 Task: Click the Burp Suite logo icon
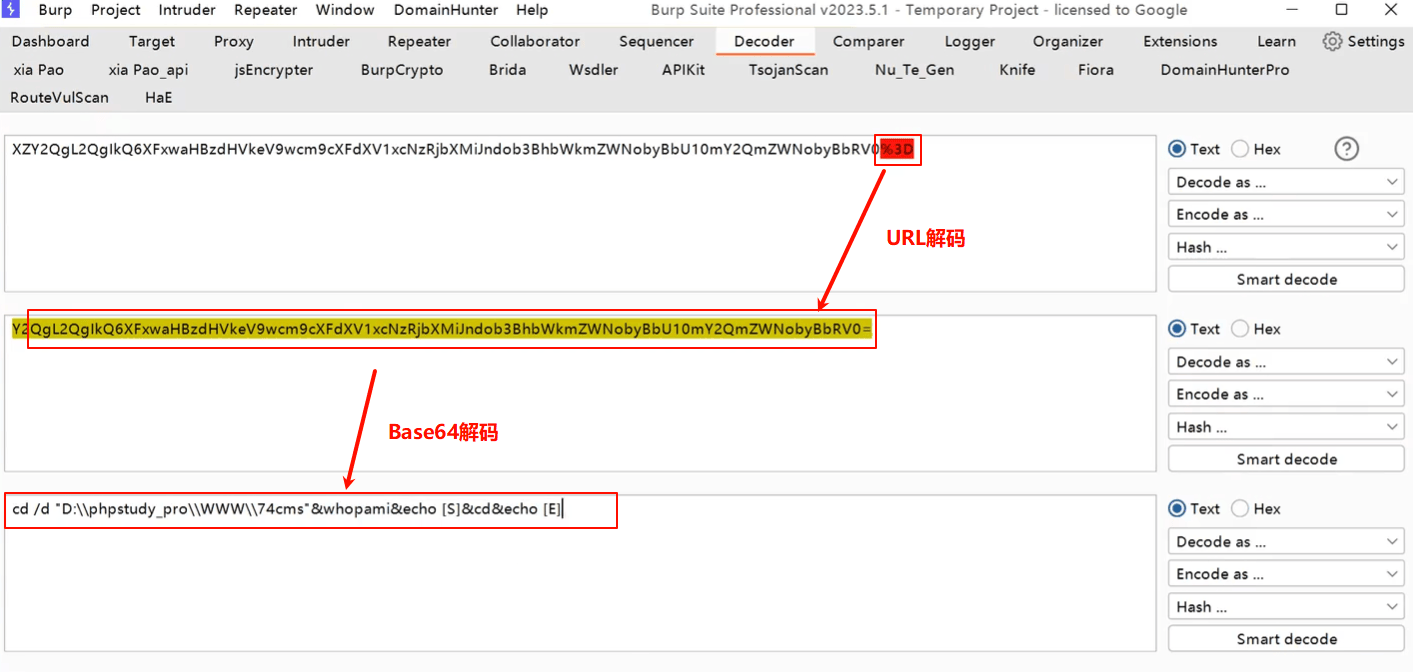click(x=11, y=10)
